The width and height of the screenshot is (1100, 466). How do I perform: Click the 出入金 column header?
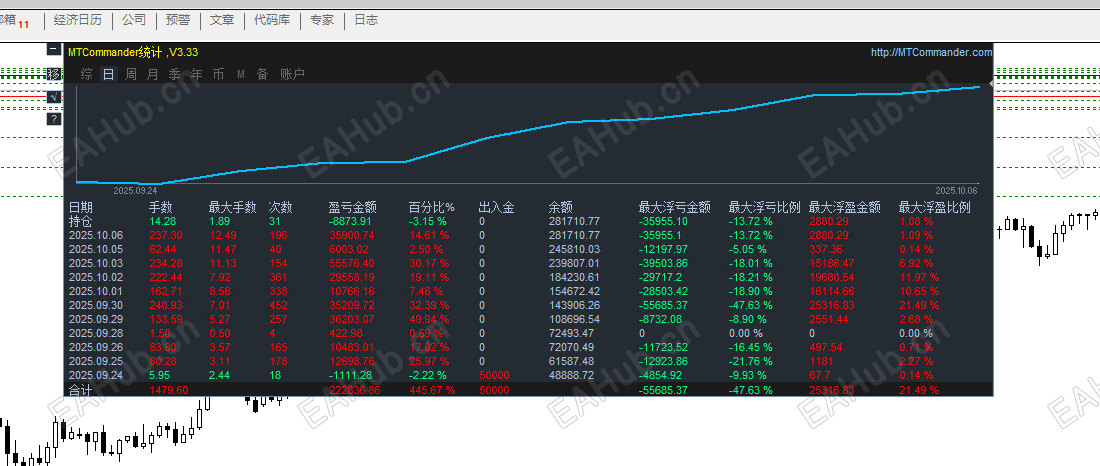coord(497,208)
